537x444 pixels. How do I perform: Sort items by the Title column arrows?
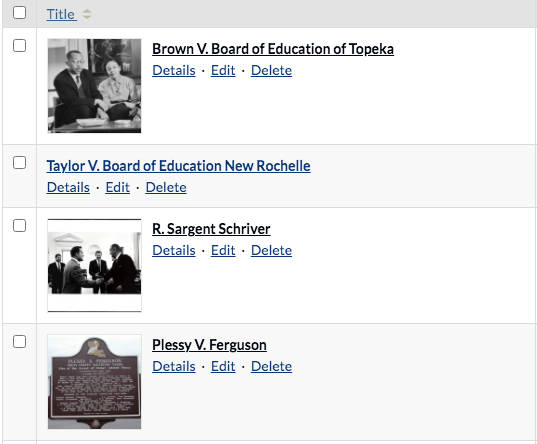pyautogui.click(x=87, y=14)
